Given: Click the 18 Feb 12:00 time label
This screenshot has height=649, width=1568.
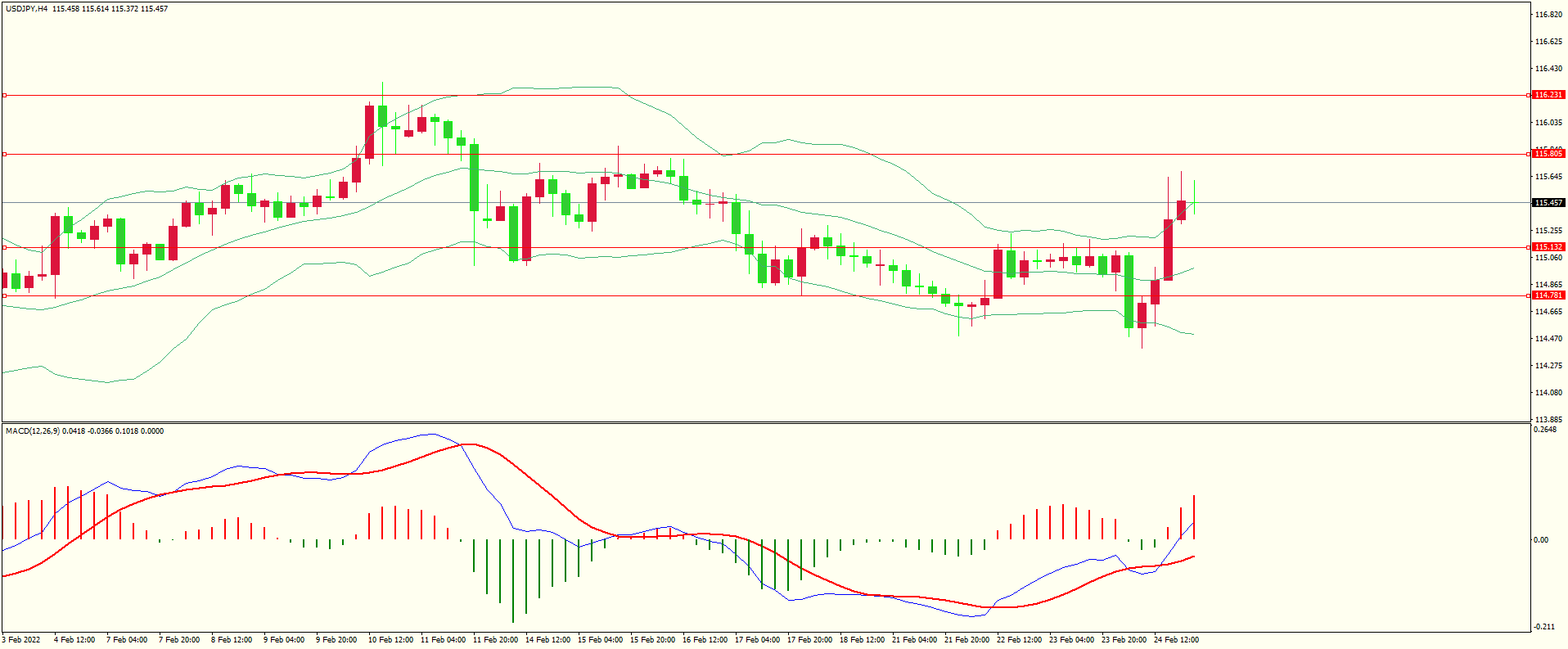Looking at the screenshot, I should click(x=862, y=640).
